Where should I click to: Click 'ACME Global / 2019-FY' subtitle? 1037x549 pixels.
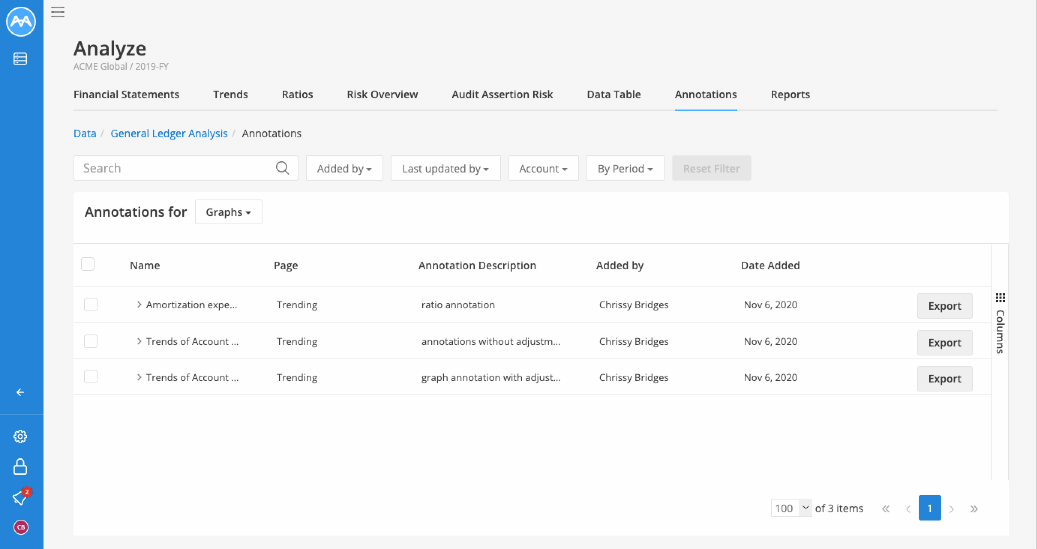[121, 67]
